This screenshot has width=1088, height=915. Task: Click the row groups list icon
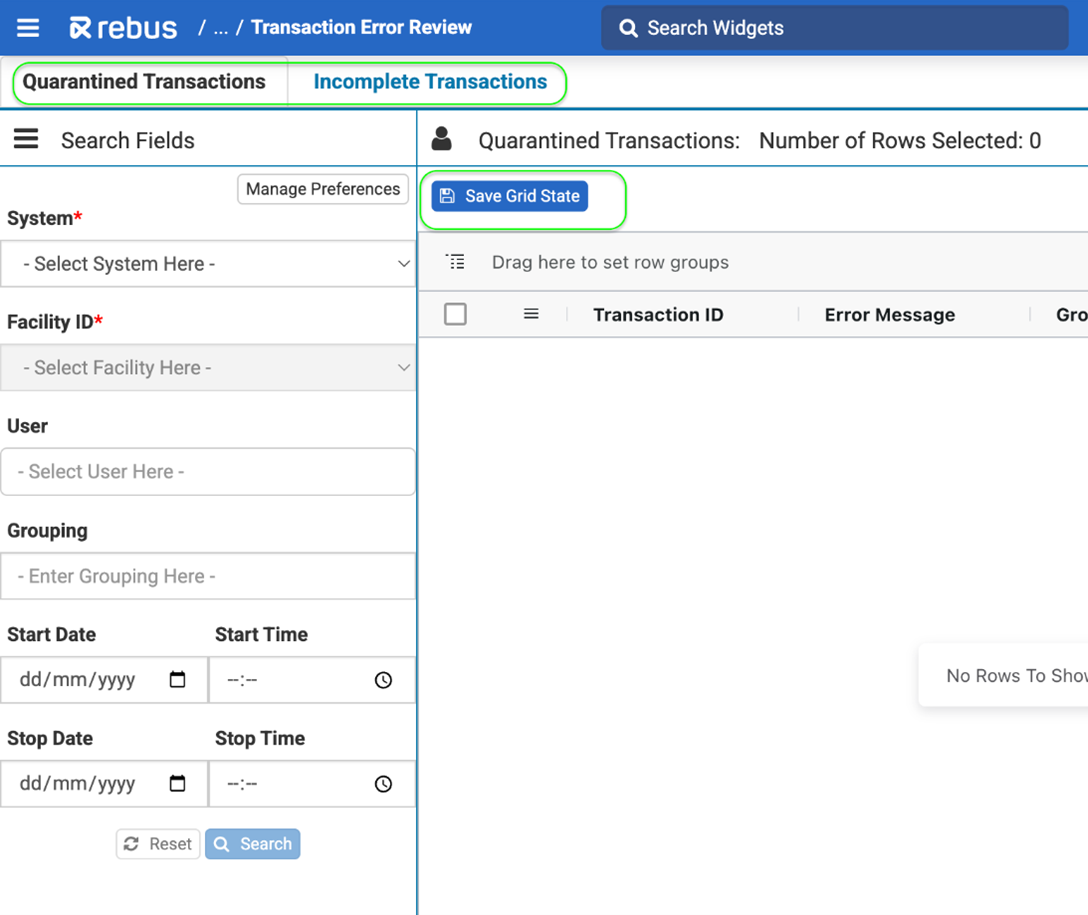[x=456, y=262]
